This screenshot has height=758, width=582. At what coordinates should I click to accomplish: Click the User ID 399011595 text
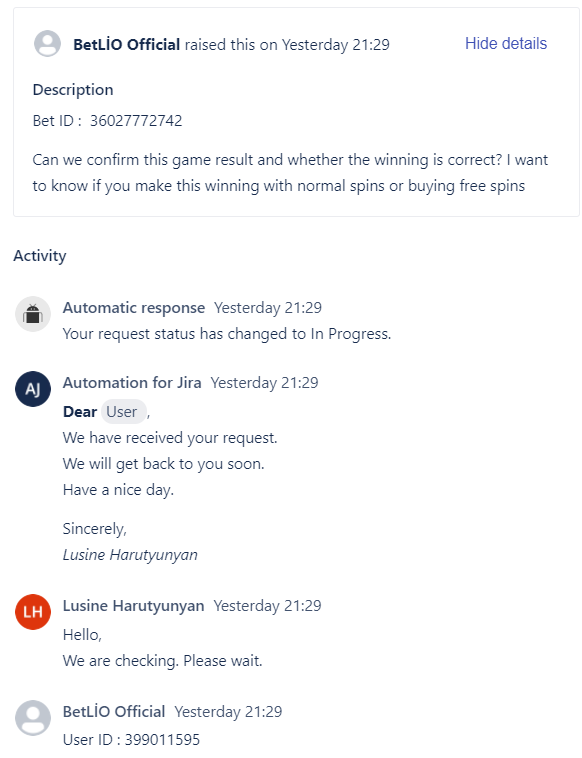[x=131, y=739]
